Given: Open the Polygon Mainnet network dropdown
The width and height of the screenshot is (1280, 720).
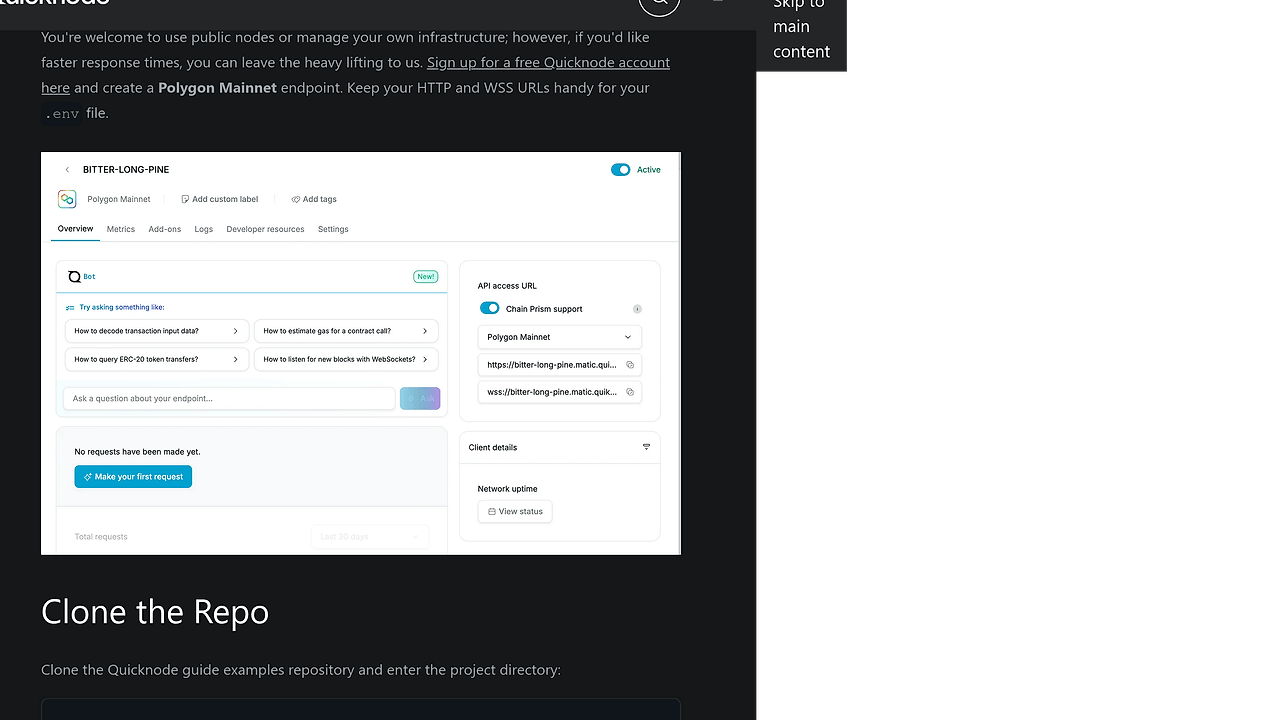Looking at the screenshot, I should point(560,337).
